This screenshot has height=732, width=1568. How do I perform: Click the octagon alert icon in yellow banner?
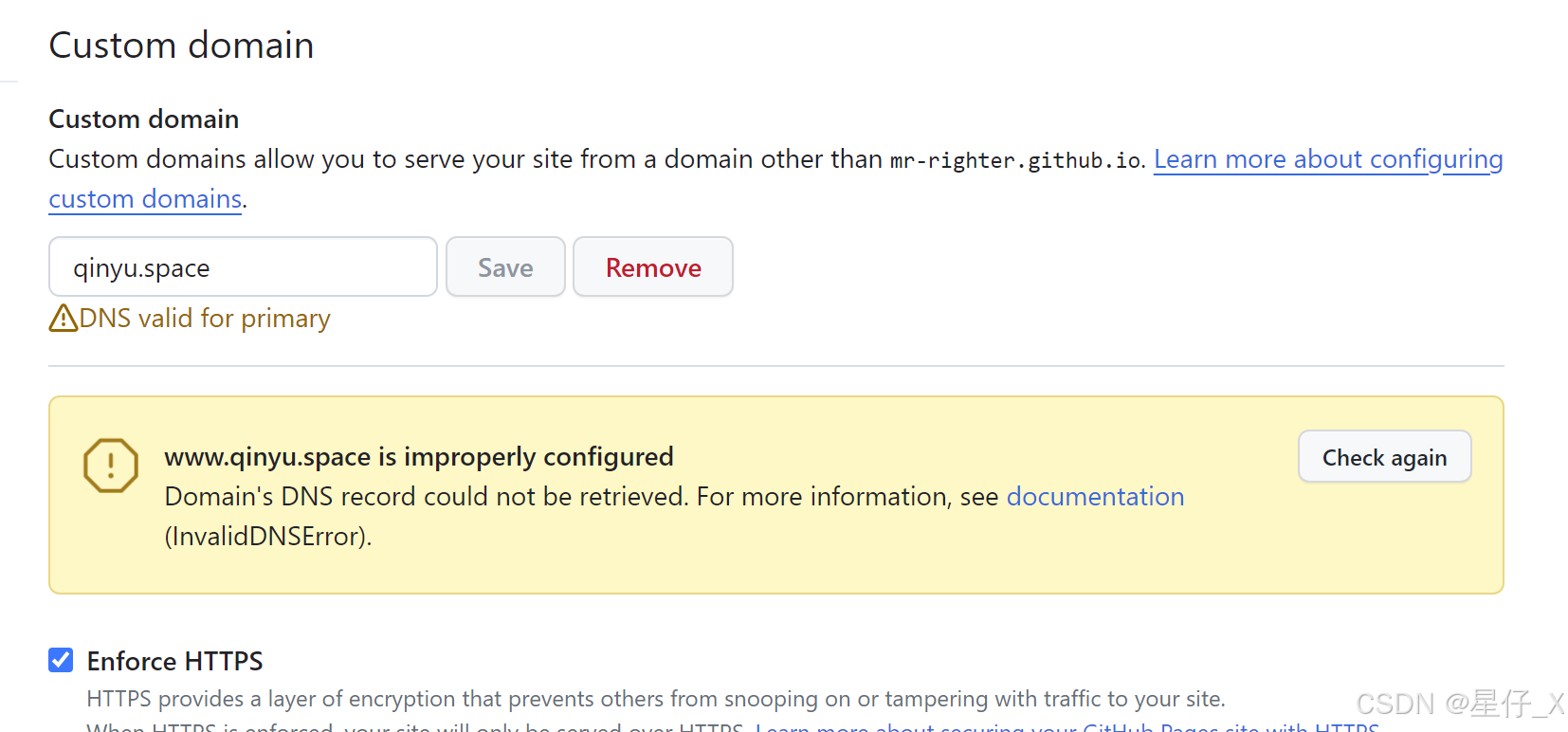[x=111, y=466]
